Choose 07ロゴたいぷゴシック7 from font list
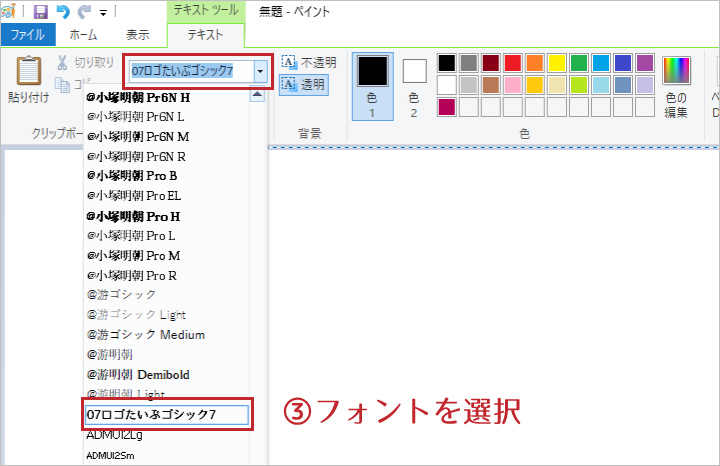The width and height of the screenshot is (720, 466). [166, 414]
